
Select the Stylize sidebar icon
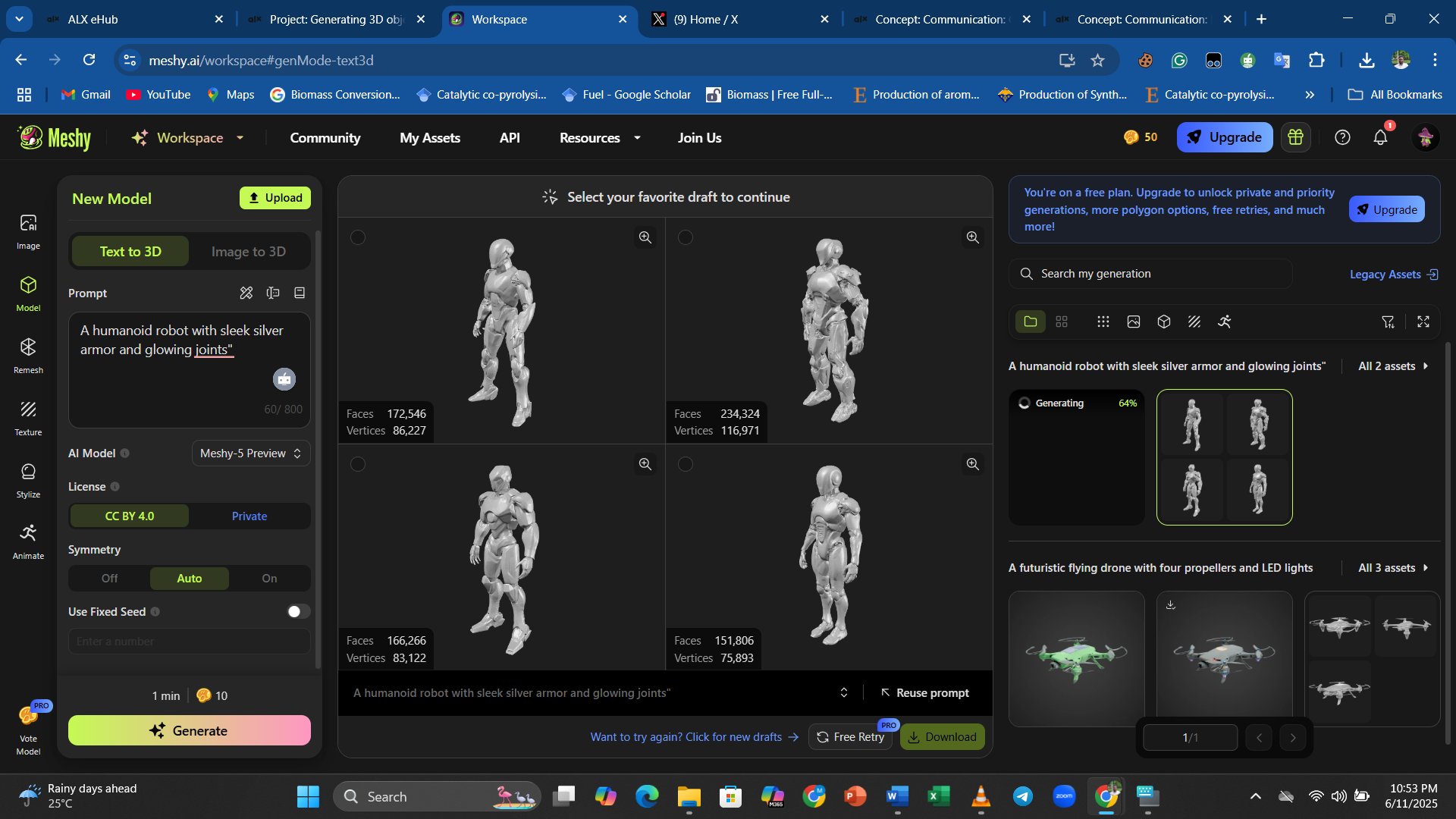pos(28,479)
